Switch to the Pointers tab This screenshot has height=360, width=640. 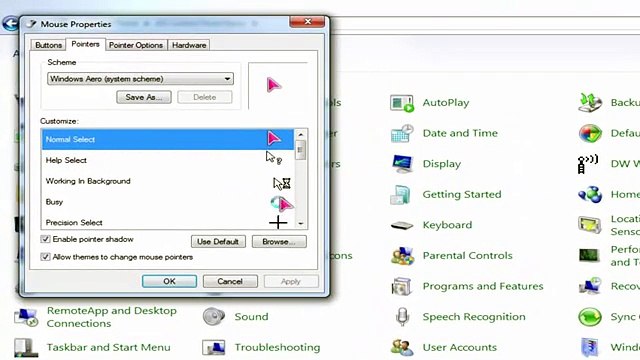[85, 44]
